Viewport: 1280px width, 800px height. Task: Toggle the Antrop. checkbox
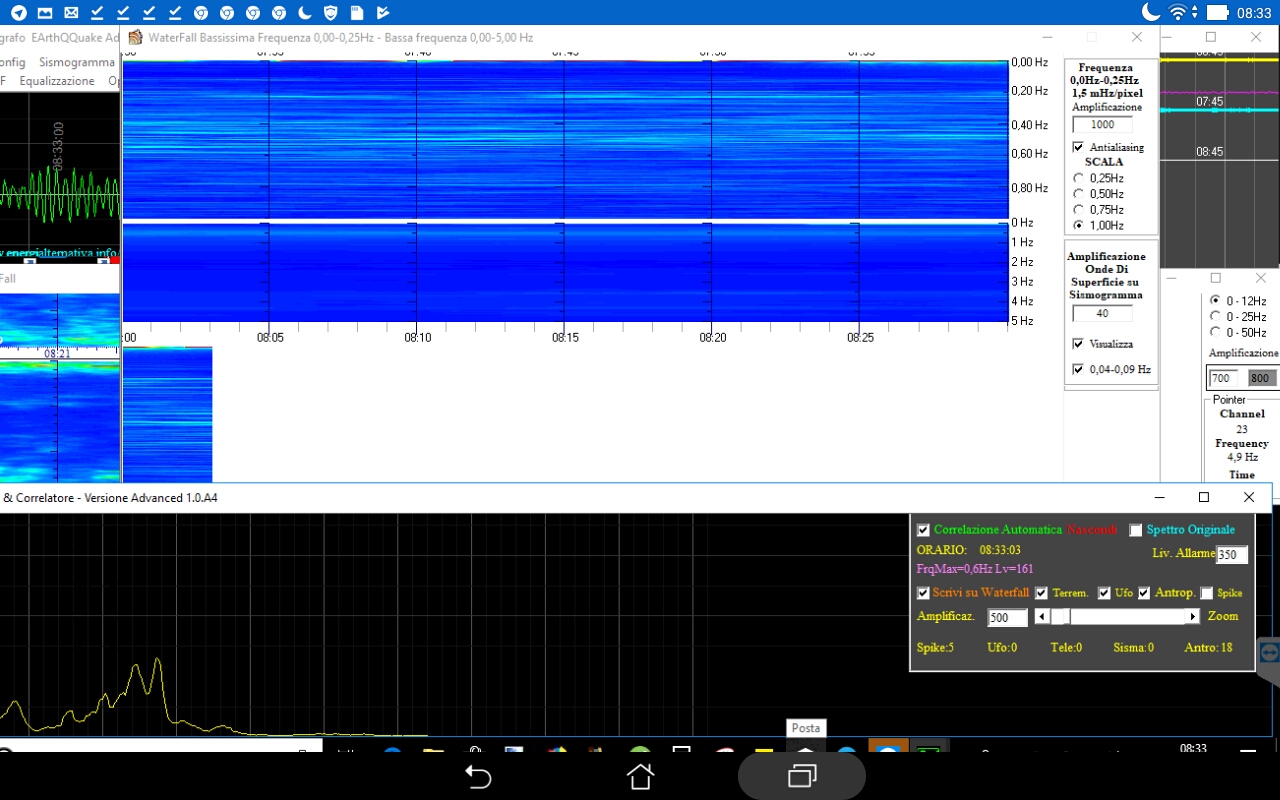click(1144, 593)
